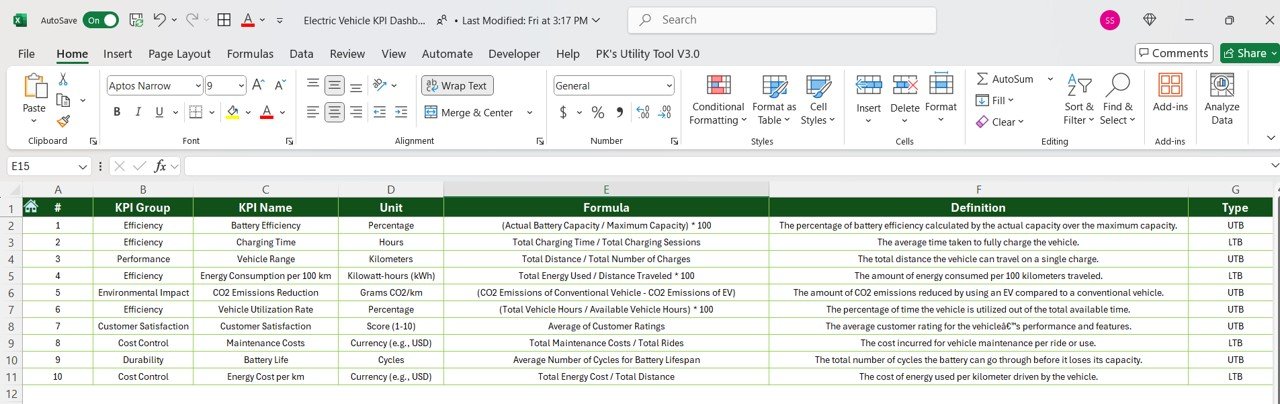Open the font size dropdown showing 9

coord(239,86)
